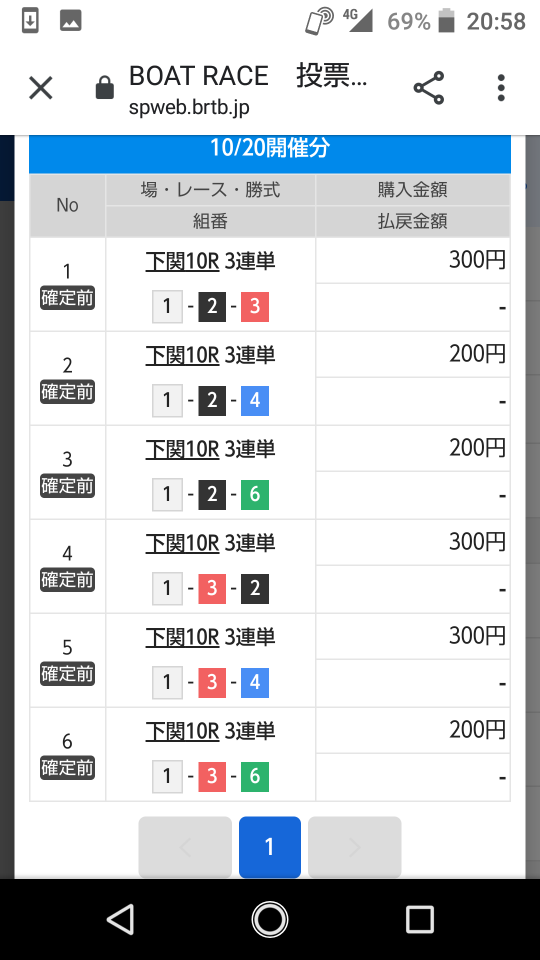Select page 1 pagination button
Screen dimensions: 540x960
pyautogui.click(x=270, y=847)
